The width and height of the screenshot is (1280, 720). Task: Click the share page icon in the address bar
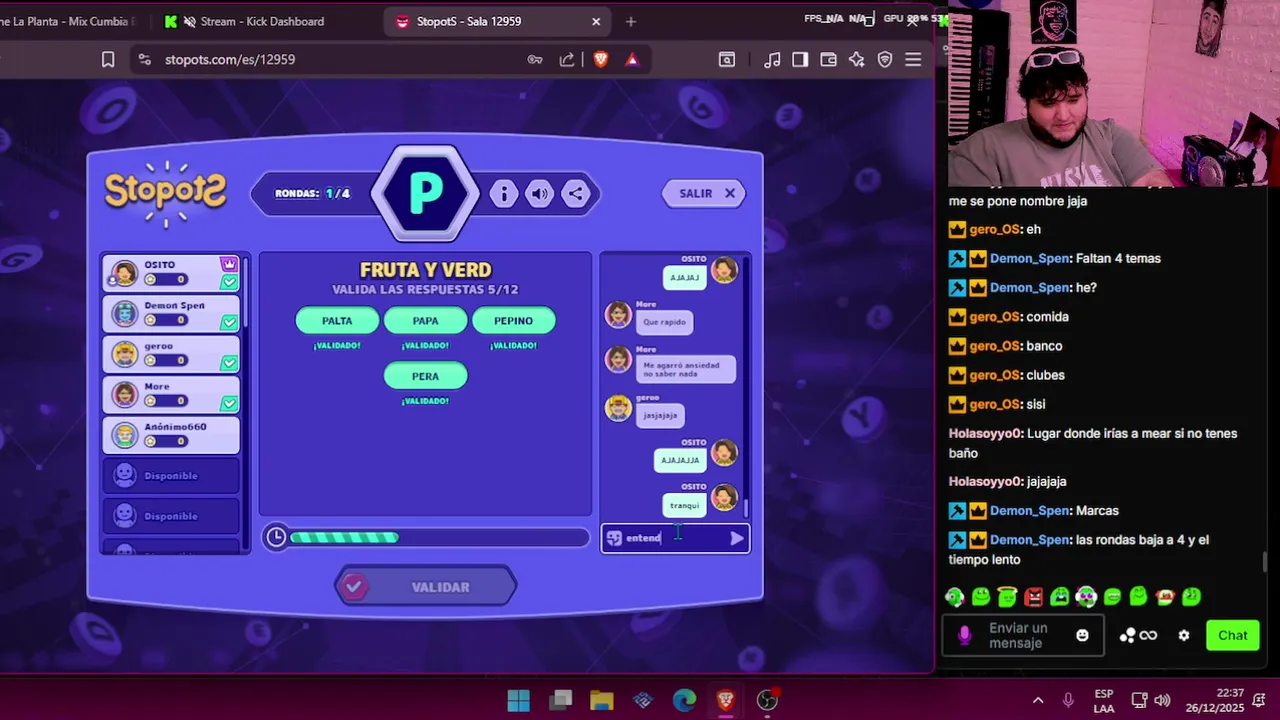coord(567,60)
